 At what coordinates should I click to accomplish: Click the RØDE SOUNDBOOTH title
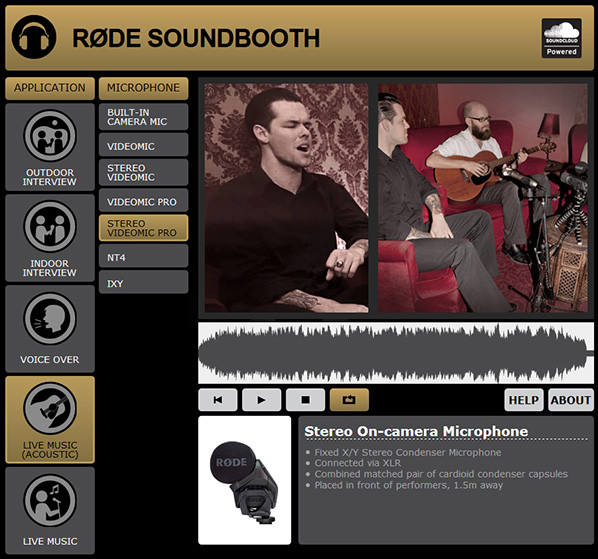click(x=196, y=38)
